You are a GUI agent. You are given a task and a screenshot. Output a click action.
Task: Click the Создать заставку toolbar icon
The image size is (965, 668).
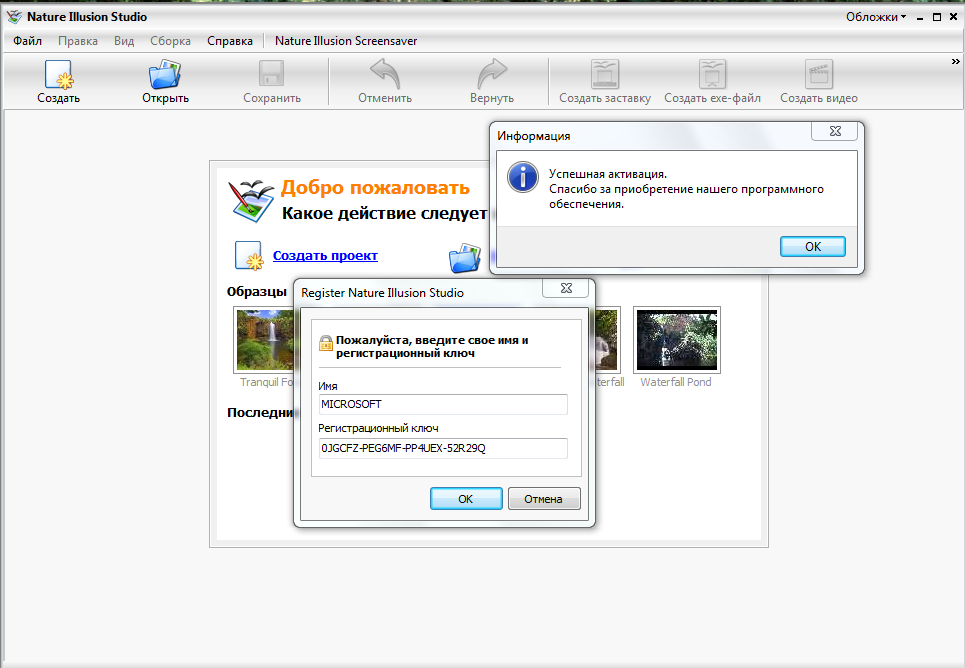click(x=605, y=74)
